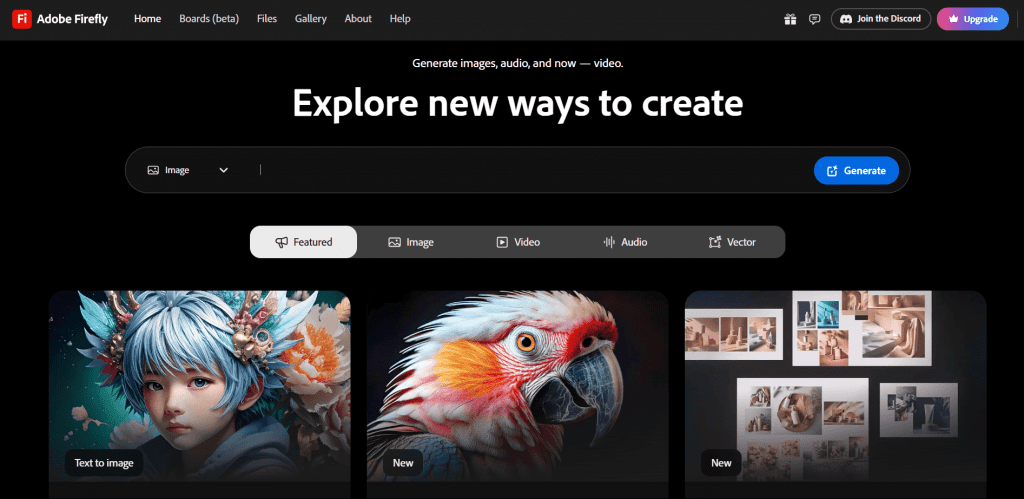1024x499 pixels.
Task: Open Help in the top navigation
Action: (x=400, y=19)
